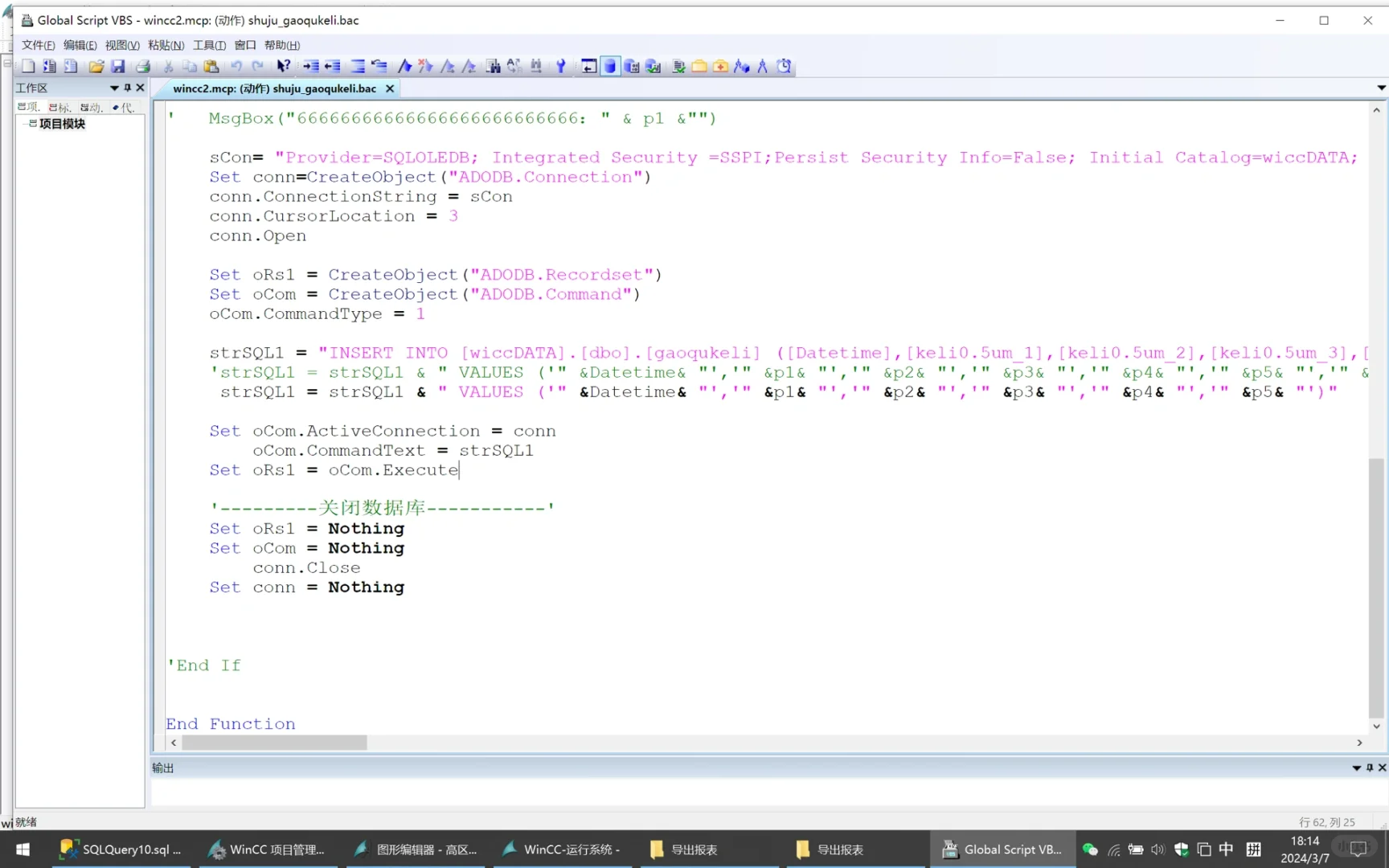
Task: Open a file with the folder icon
Action: click(96, 67)
